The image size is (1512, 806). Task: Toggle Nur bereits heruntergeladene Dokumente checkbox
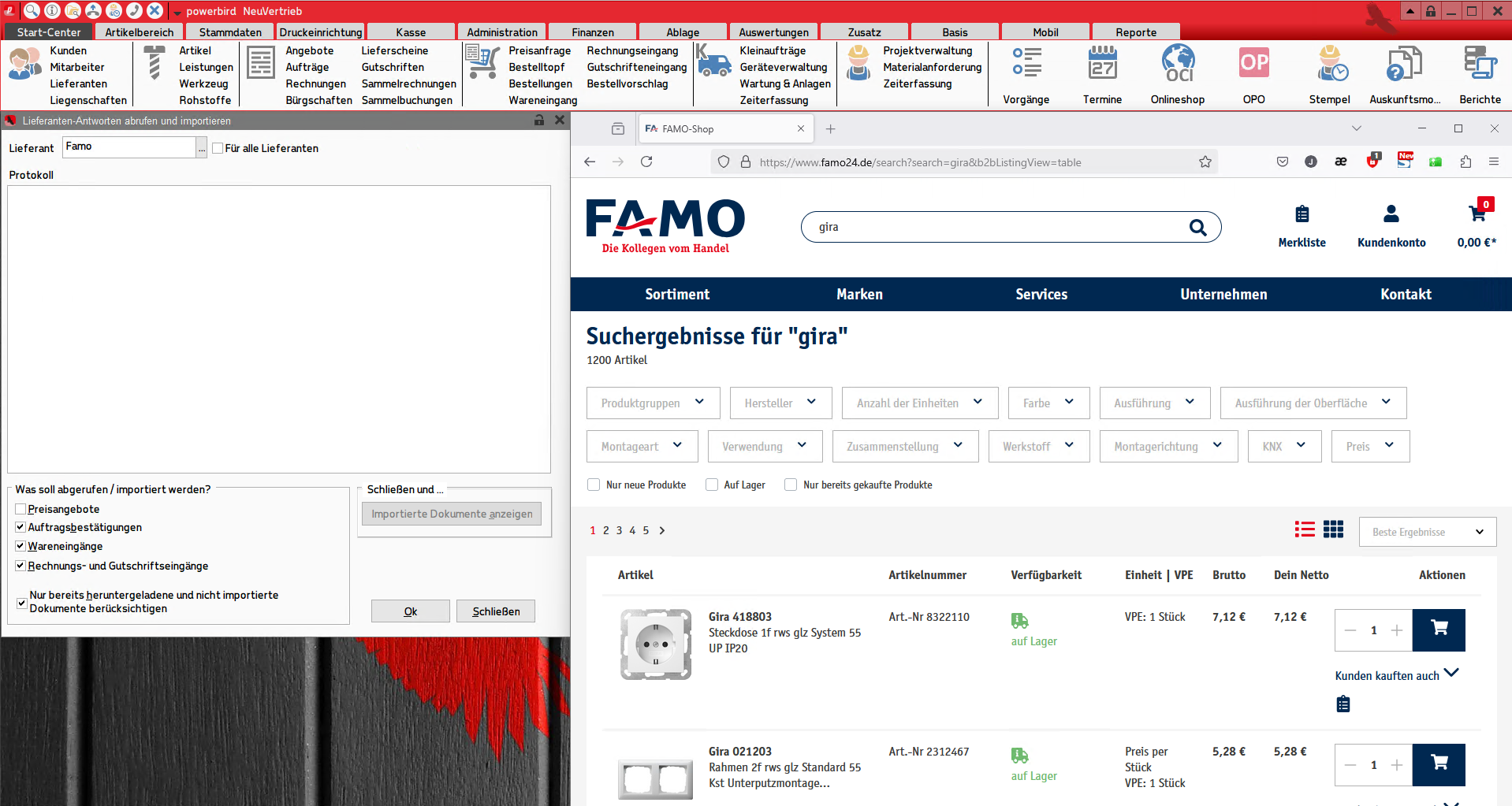tap(21, 603)
